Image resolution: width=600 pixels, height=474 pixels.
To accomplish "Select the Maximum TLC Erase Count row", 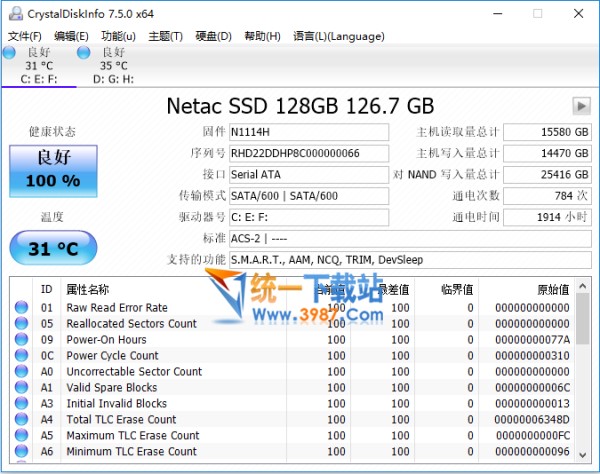I will [292, 435].
